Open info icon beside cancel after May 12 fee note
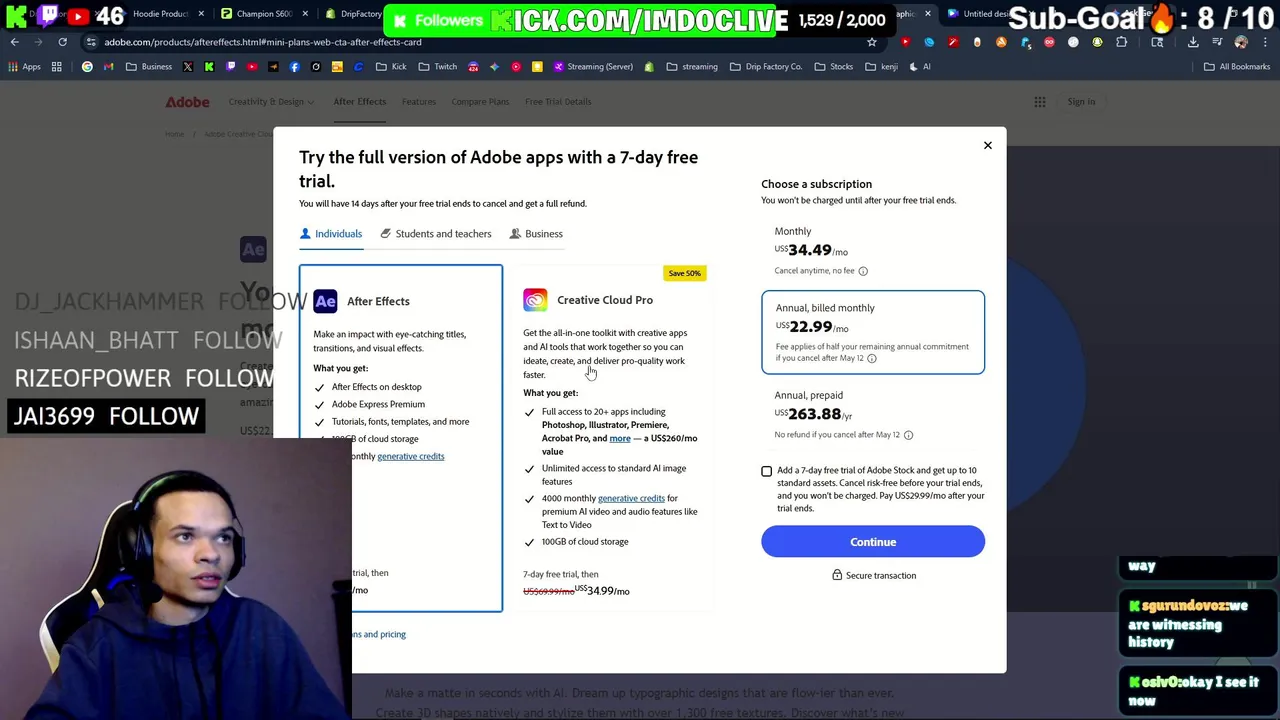Viewport: 1280px width, 720px height. pyautogui.click(x=872, y=359)
